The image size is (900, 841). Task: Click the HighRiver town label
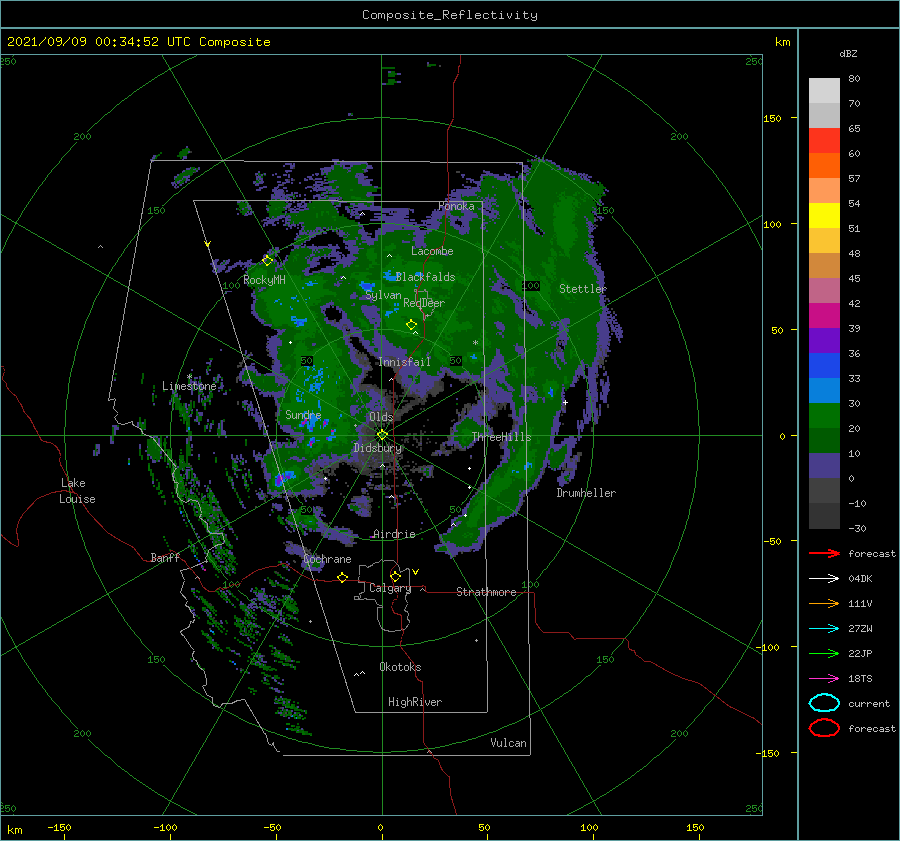tap(415, 702)
